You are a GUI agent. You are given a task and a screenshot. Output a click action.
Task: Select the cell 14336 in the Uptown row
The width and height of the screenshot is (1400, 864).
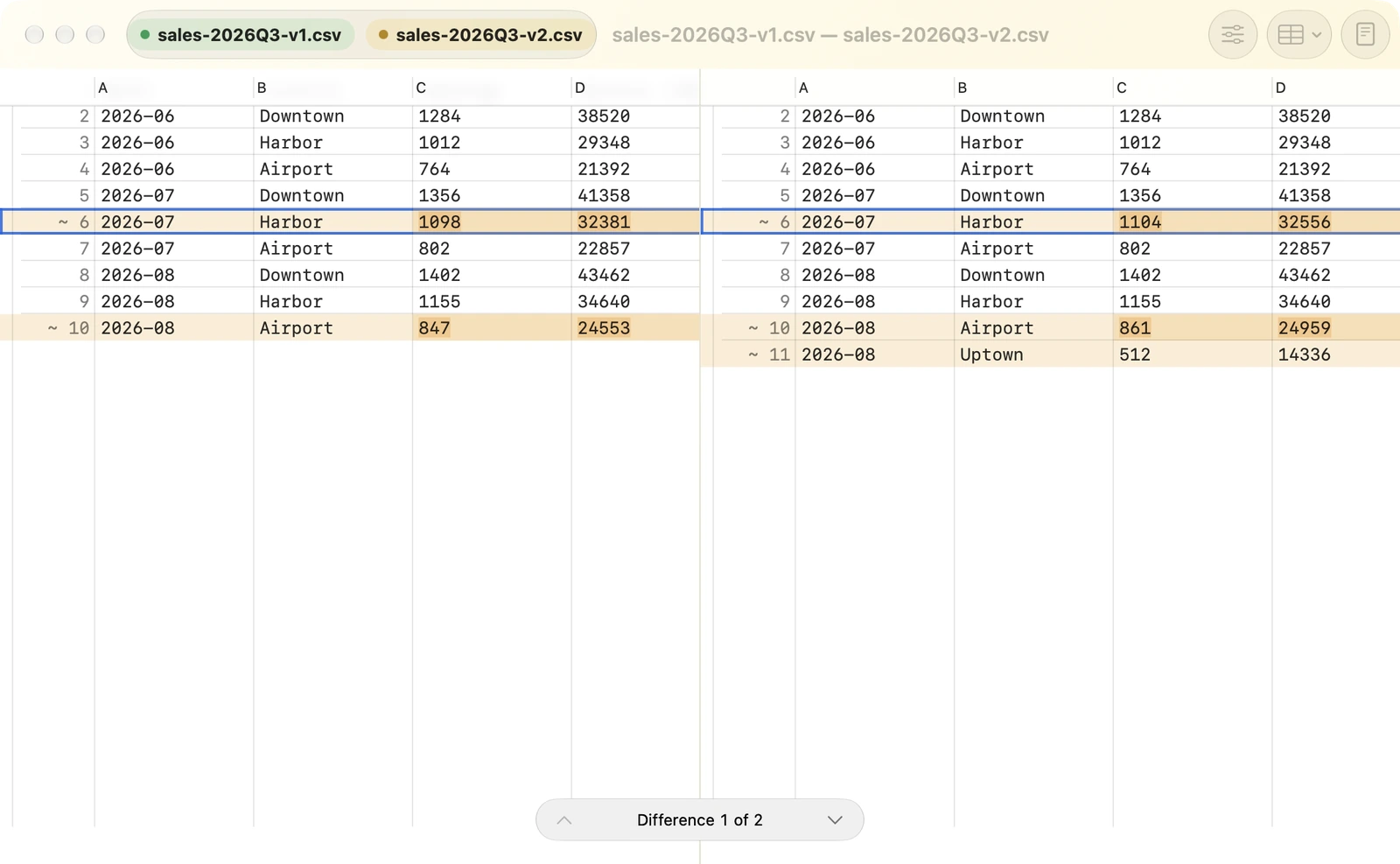click(x=1304, y=355)
